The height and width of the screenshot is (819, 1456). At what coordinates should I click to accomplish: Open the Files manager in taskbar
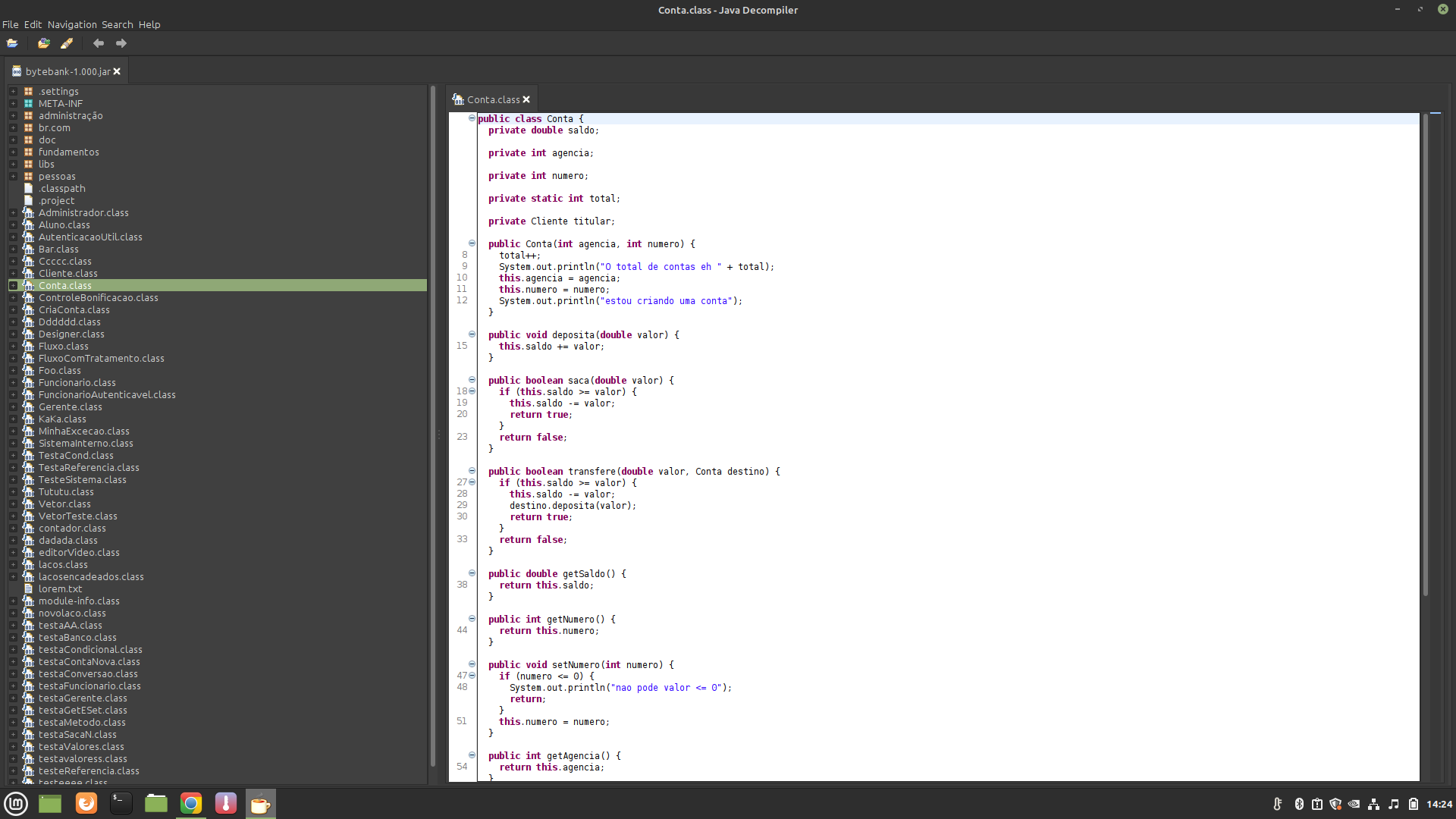coord(156,803)
